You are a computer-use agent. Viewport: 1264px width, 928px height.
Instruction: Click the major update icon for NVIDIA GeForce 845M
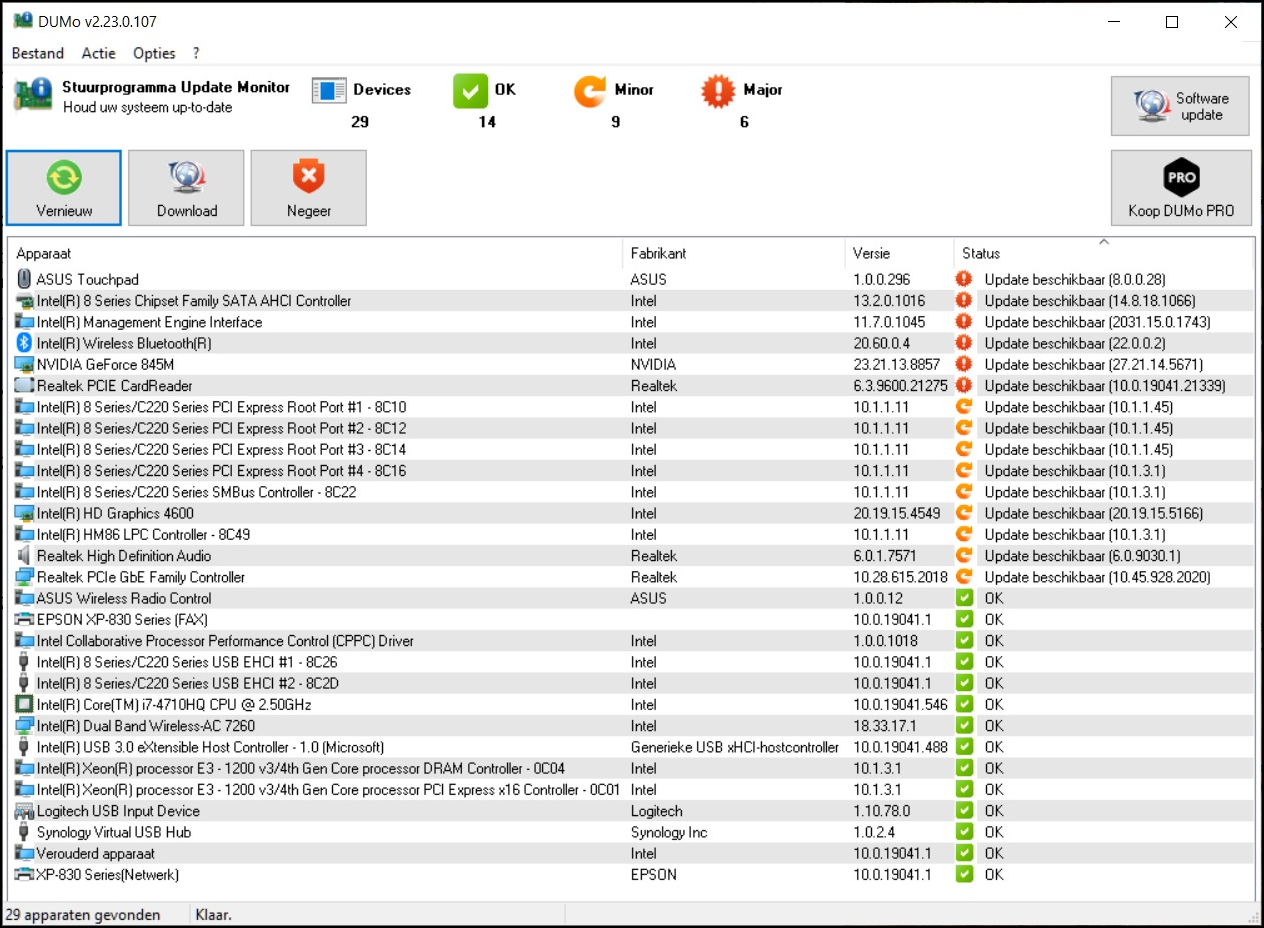pyautogui.click(x=964, y=365)
